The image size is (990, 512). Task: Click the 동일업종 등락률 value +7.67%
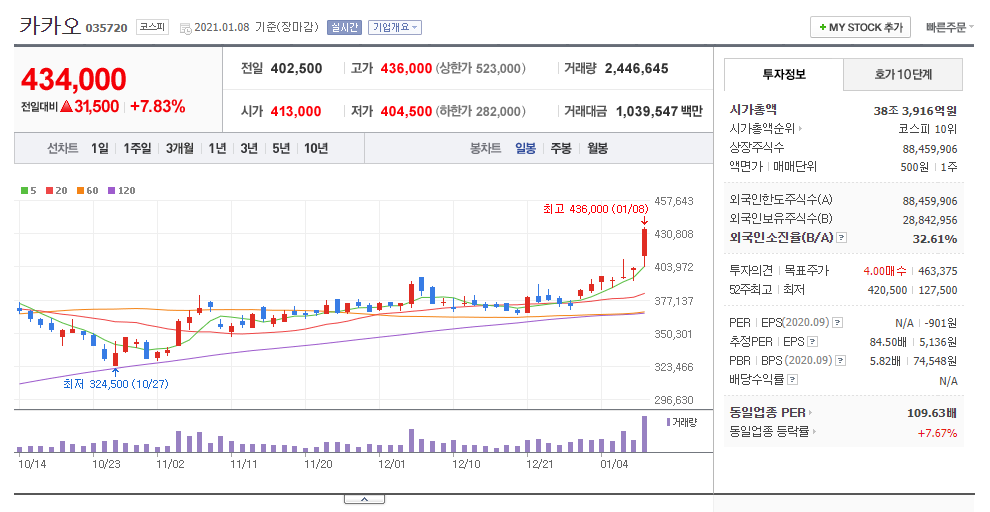937,432
